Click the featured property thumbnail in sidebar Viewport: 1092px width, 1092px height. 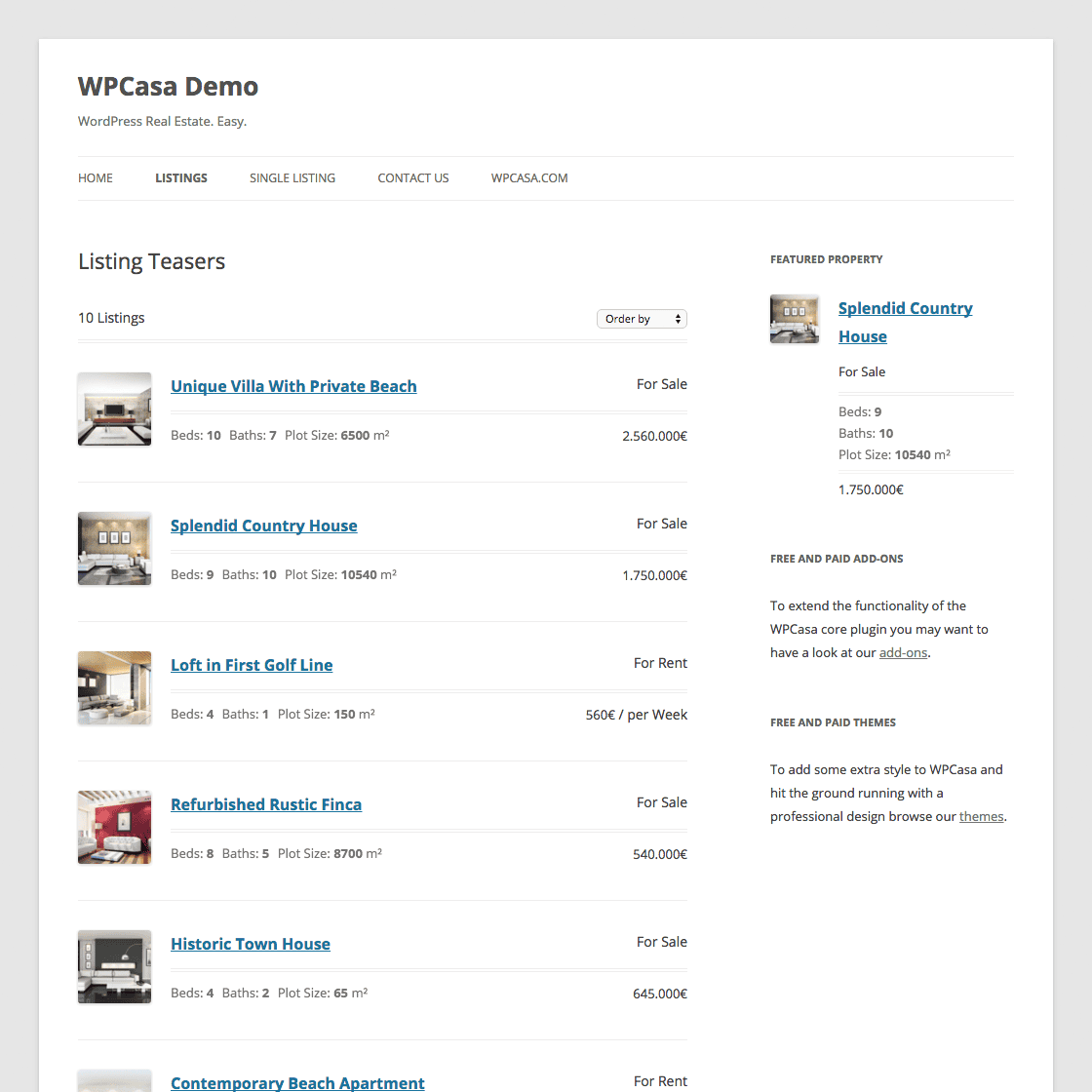(795, 319)
